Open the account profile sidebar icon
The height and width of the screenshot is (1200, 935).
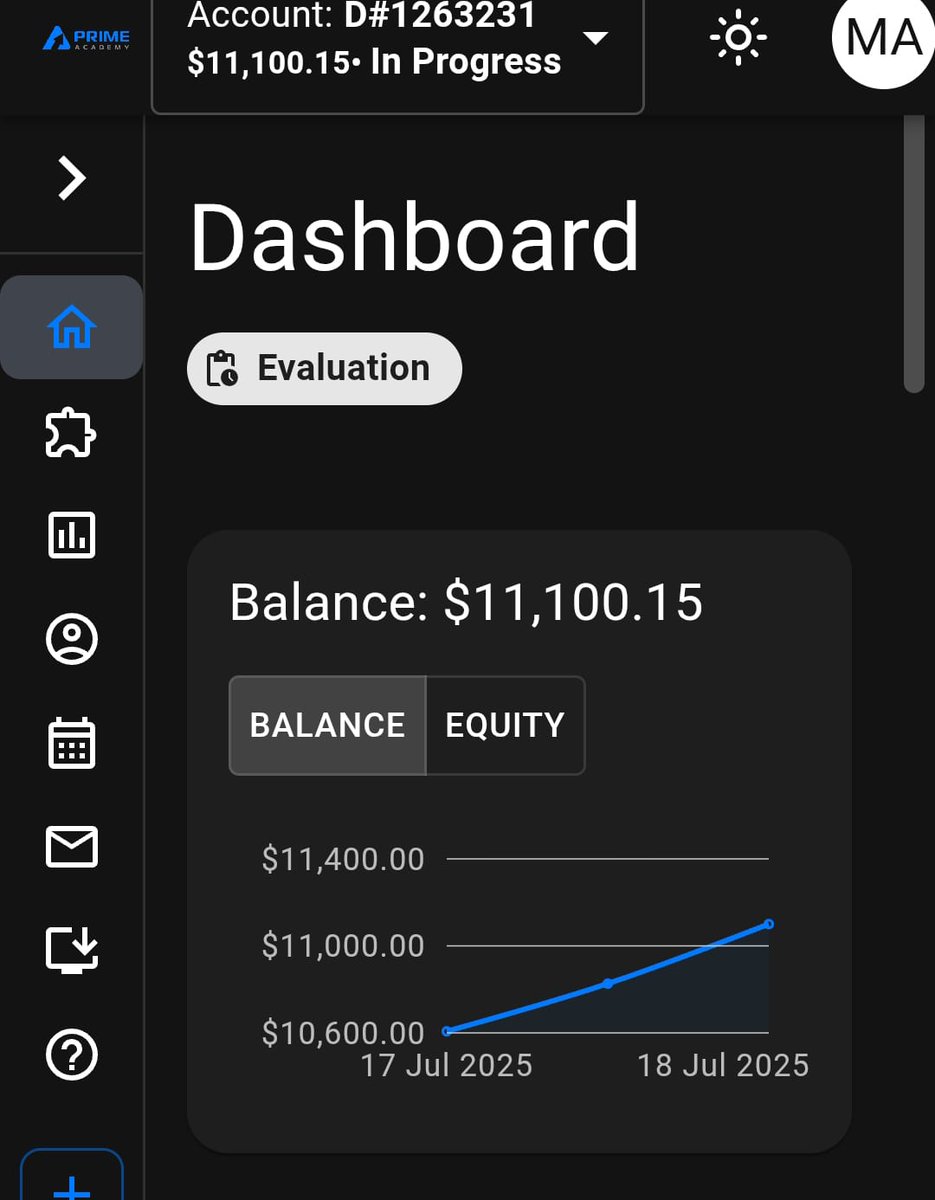coord(71,639)
